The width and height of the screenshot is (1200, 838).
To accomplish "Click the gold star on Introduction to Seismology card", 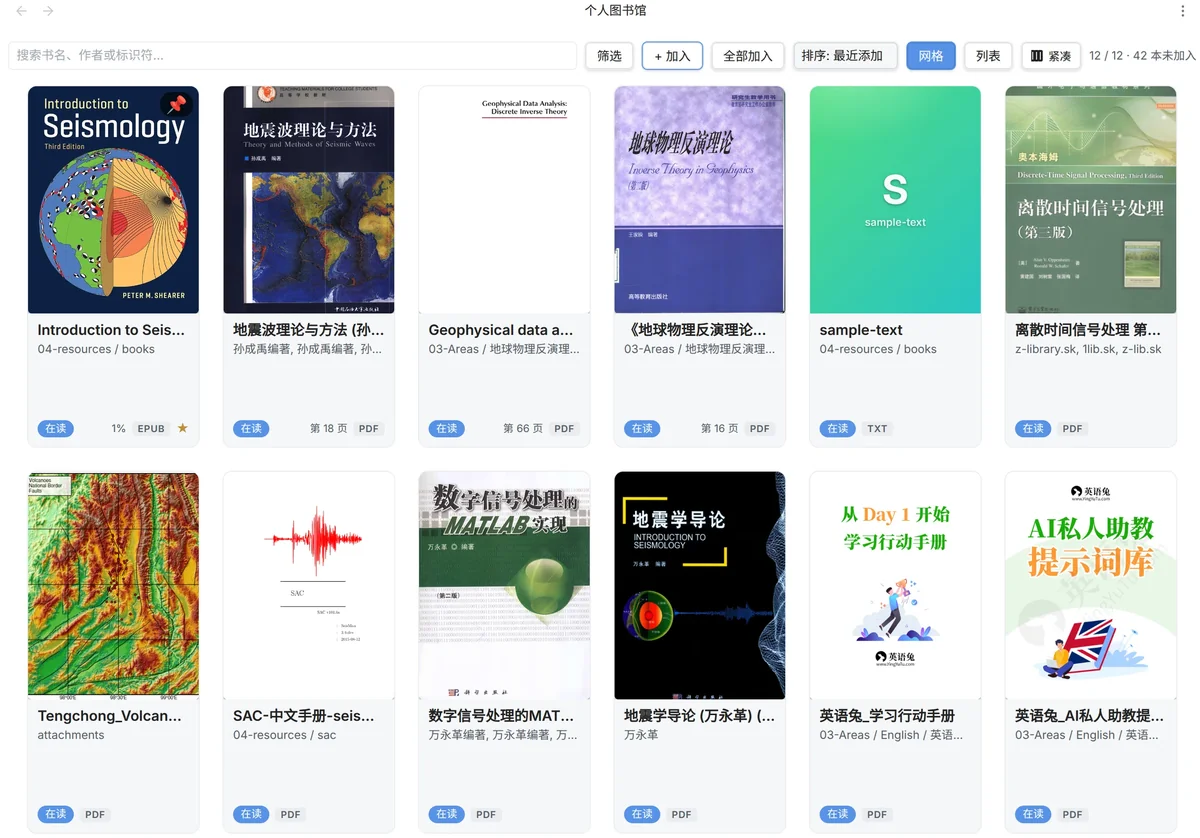I will (x=182, y=428).
